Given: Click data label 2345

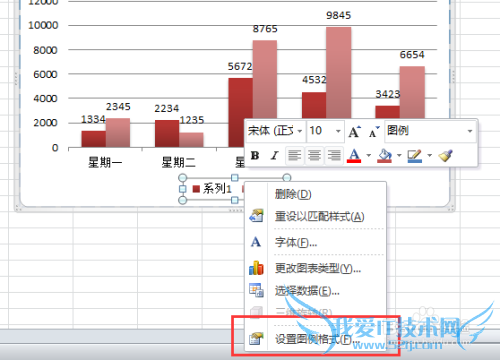Looking at the screenshot, I should (118, 107).
